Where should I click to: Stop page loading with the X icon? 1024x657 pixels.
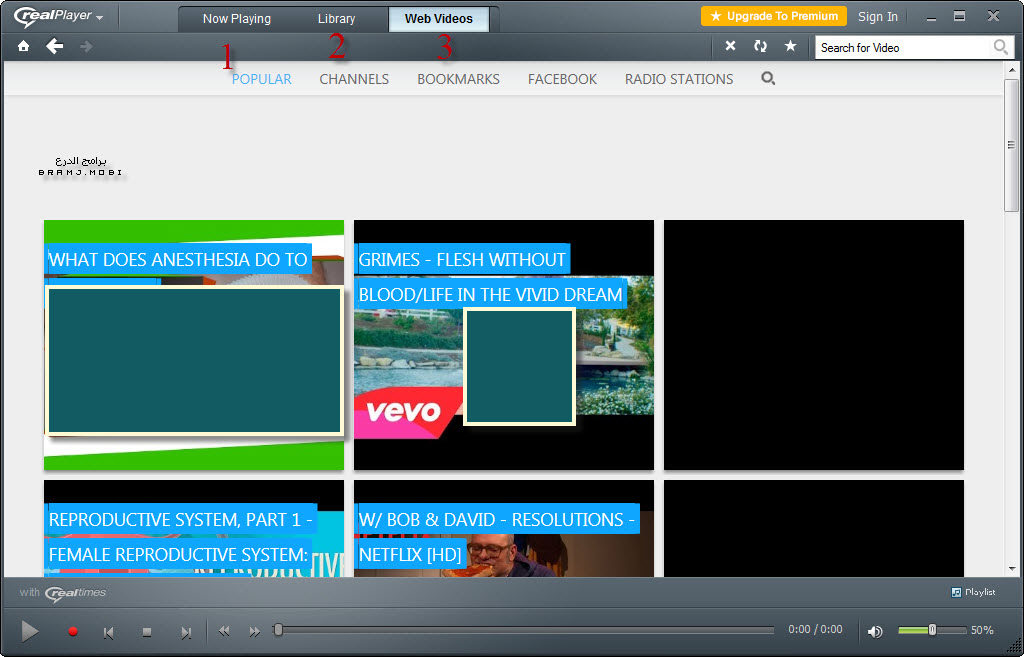point(730,46)
